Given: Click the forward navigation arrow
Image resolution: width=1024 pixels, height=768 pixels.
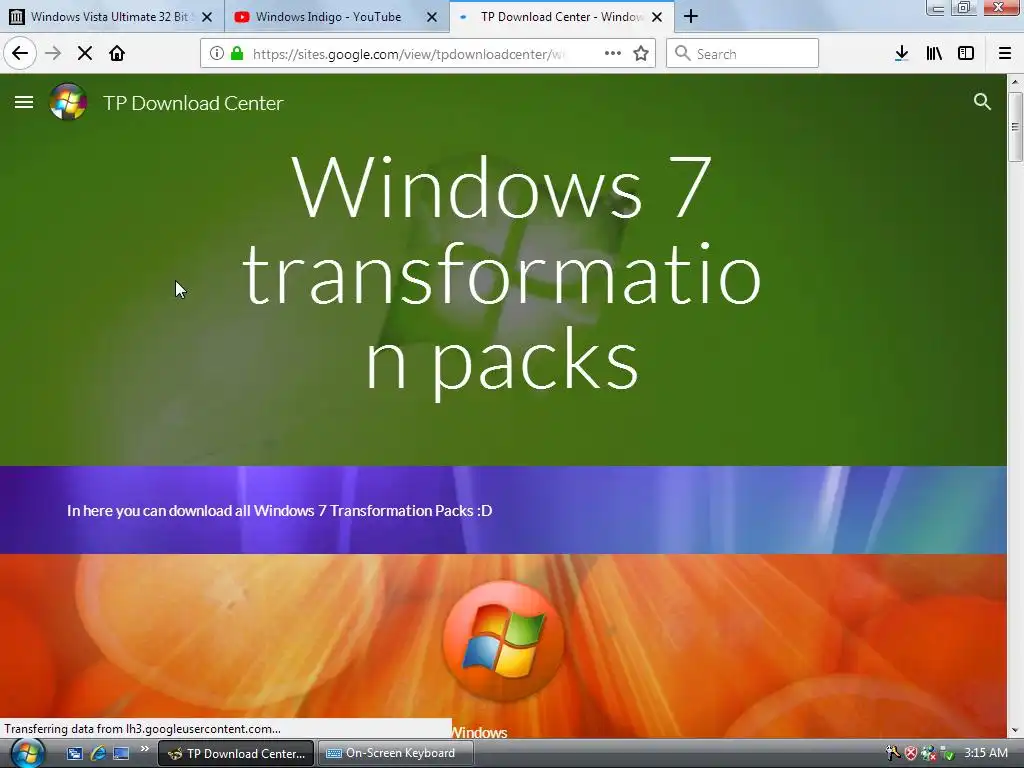Looking at the screenshot, I should (53, 54).
